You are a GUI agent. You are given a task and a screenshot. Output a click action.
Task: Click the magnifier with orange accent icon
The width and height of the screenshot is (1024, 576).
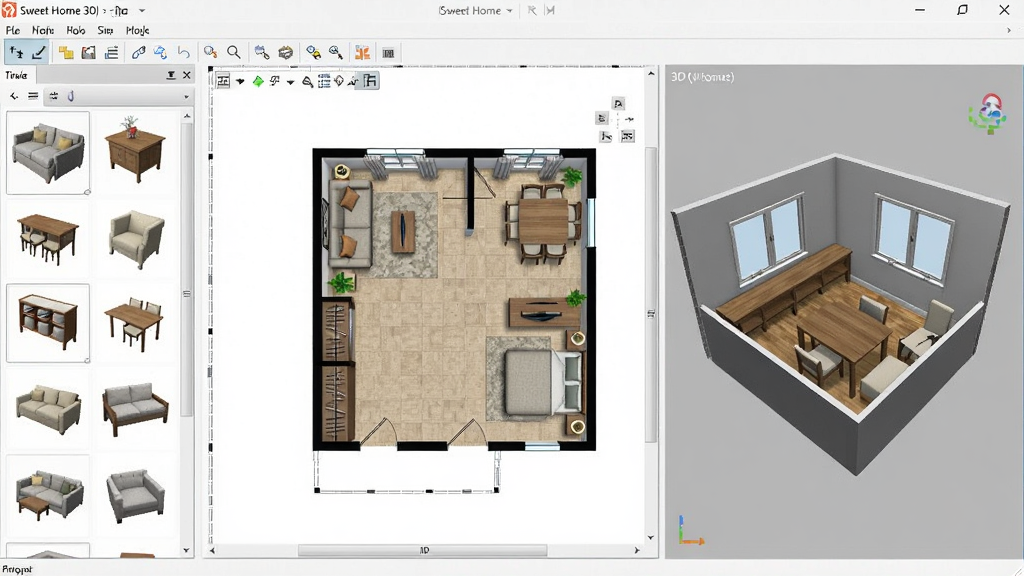[x=210, y=53]
